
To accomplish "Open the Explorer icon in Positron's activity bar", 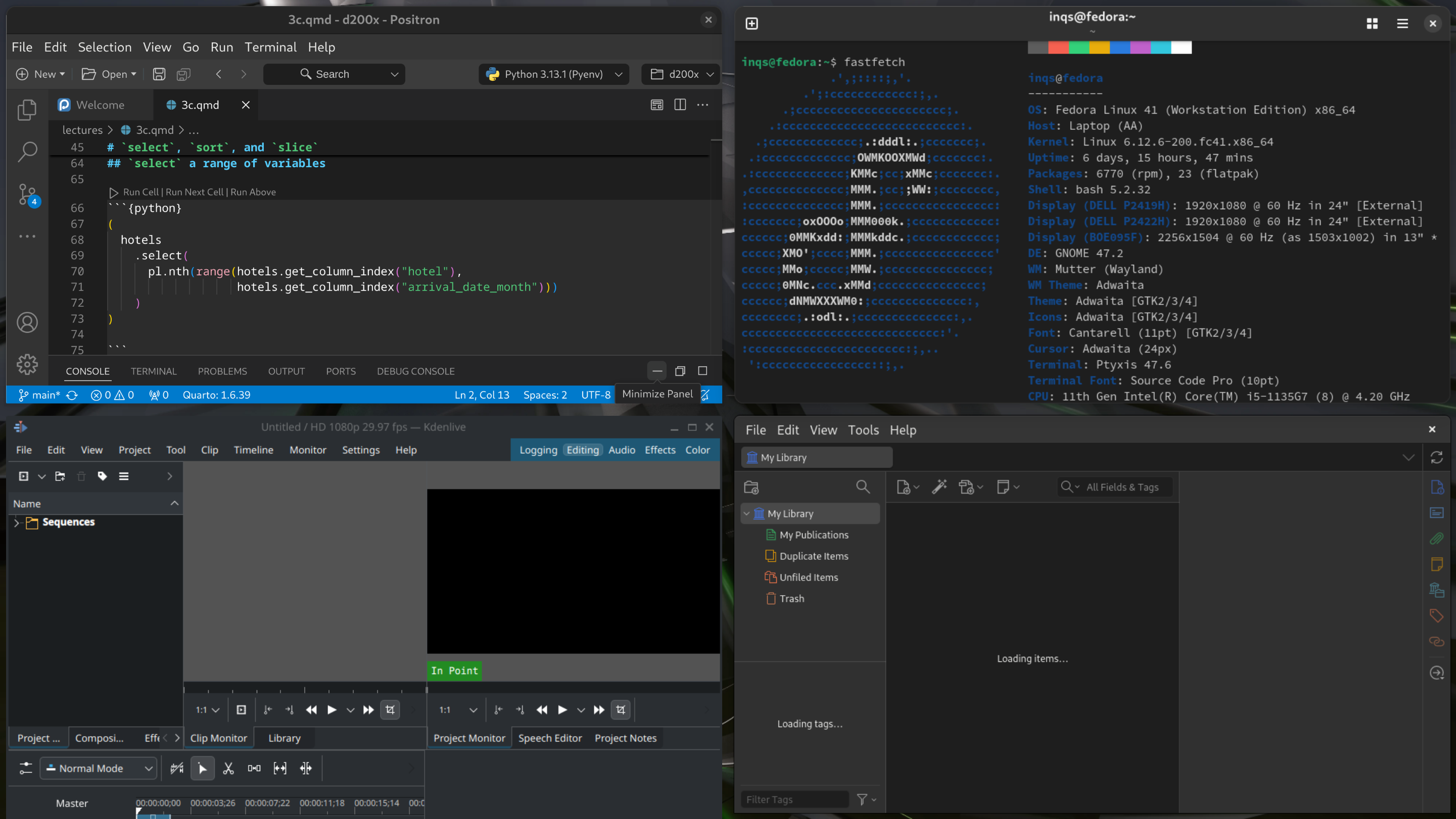I will 27,110.
